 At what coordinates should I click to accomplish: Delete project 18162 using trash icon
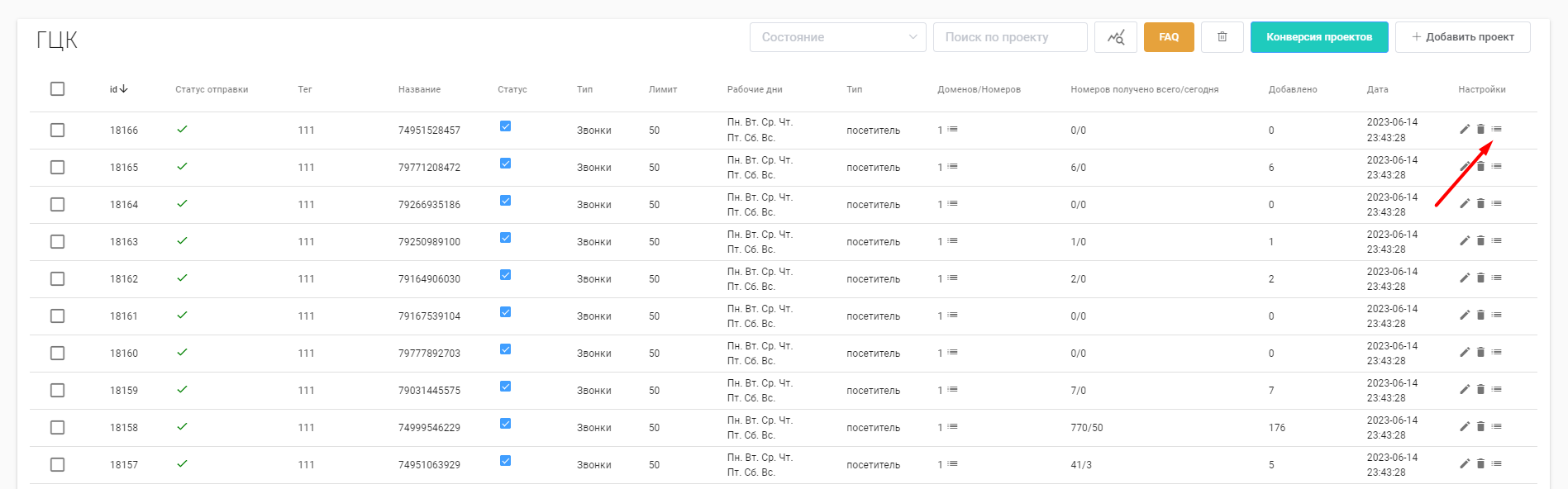tap(1480, 278)
